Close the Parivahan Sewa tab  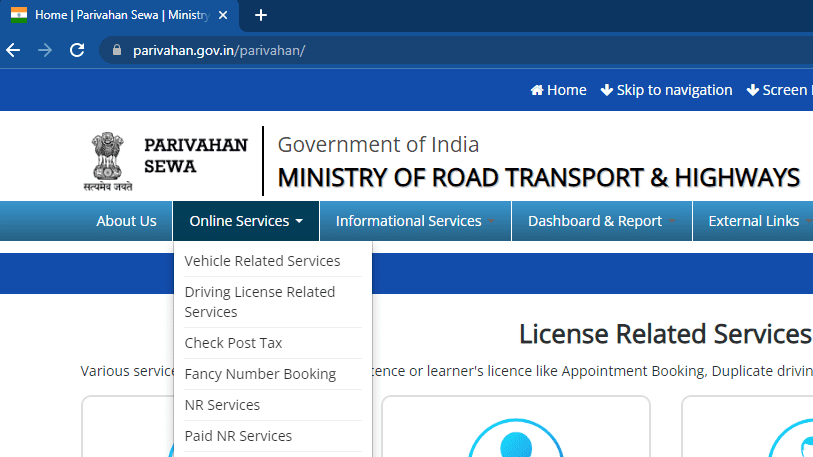coord(223,16)
